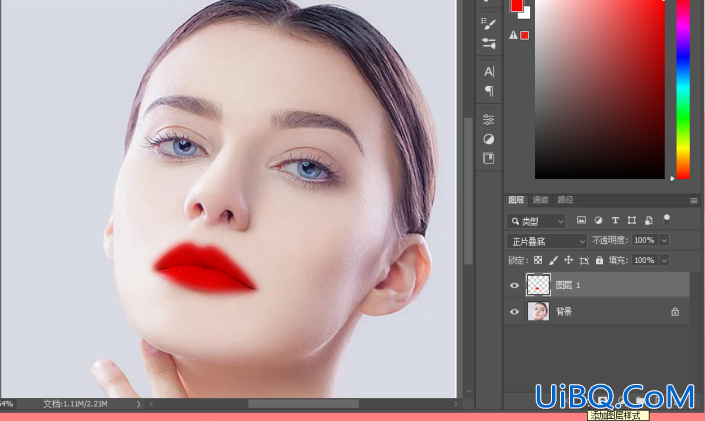Image resolution: width=705 pixels, height=421 pixels.
Task: Open the Brush Settings panel icon
Action: (489, 23)
